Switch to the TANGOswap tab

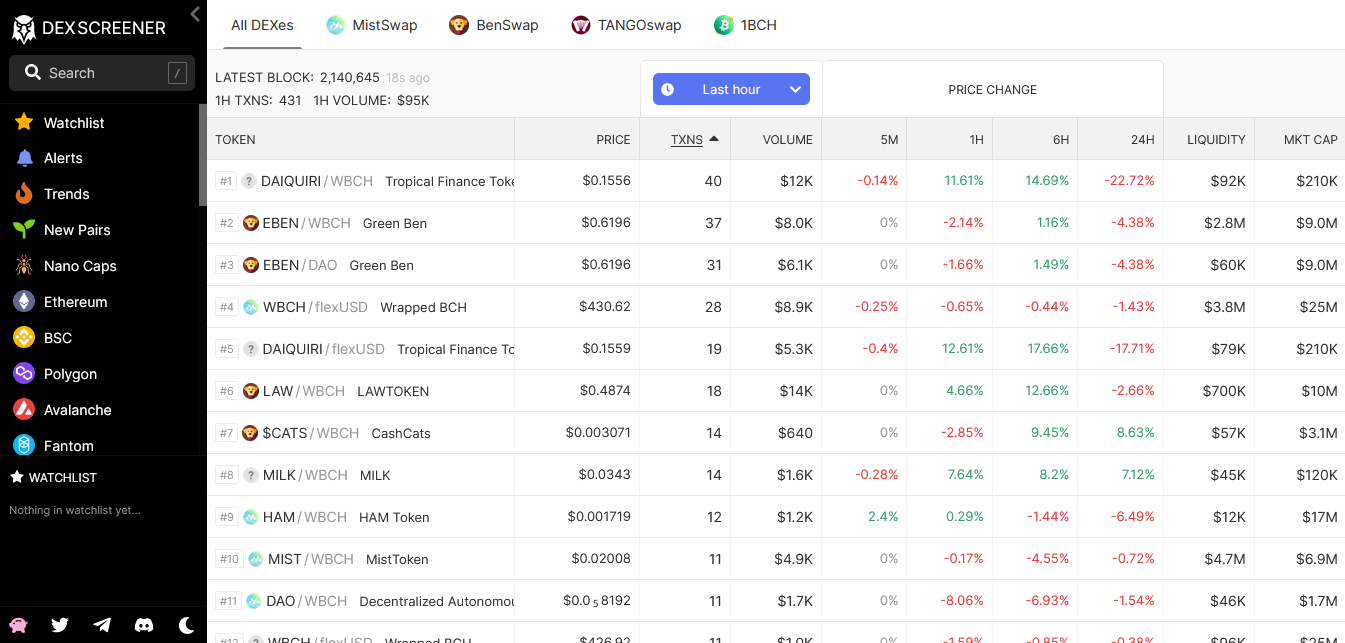pyautogui.click(x=626, y=25)
